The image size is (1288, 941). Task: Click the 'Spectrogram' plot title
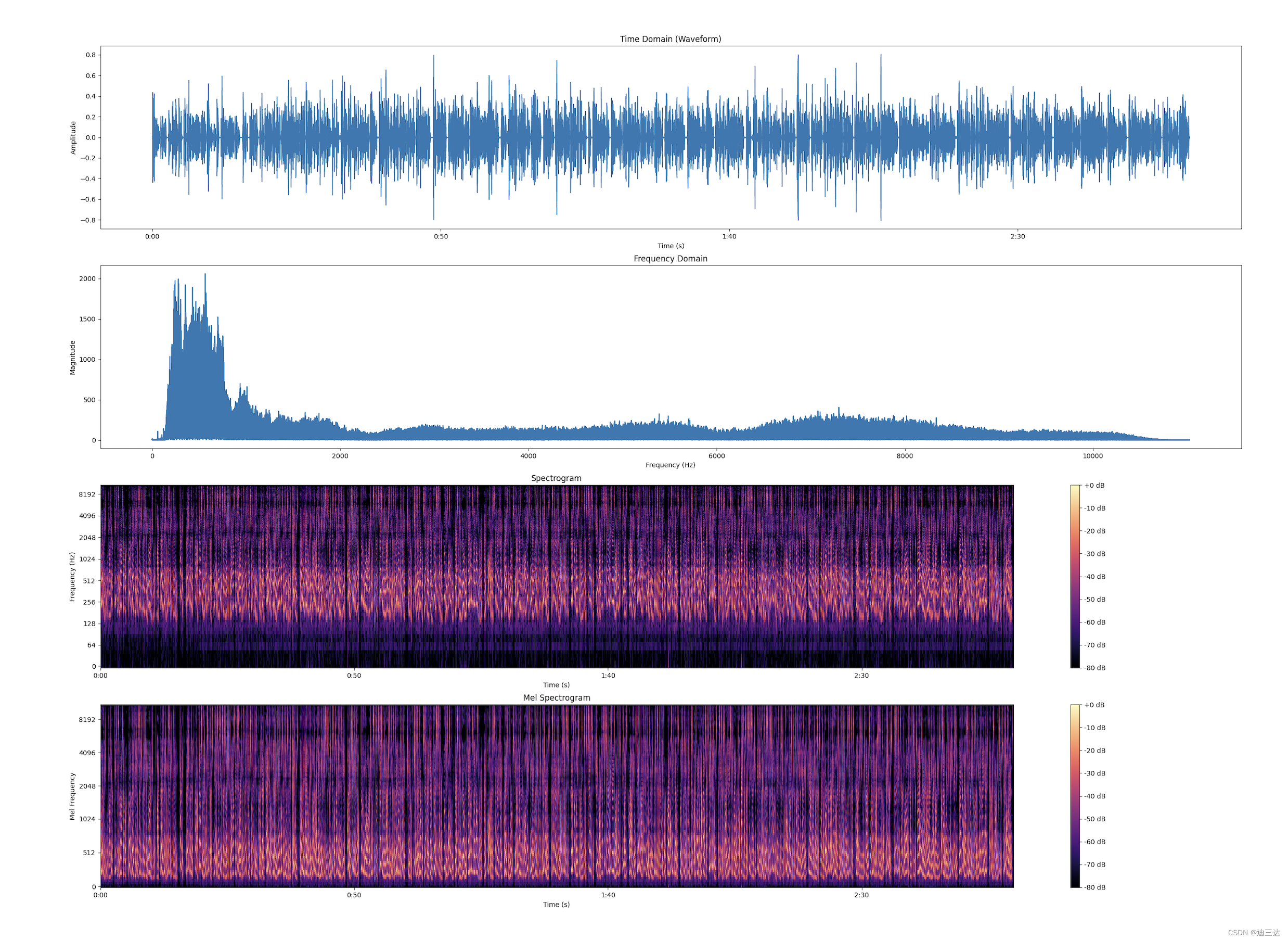tap(556, 478)
